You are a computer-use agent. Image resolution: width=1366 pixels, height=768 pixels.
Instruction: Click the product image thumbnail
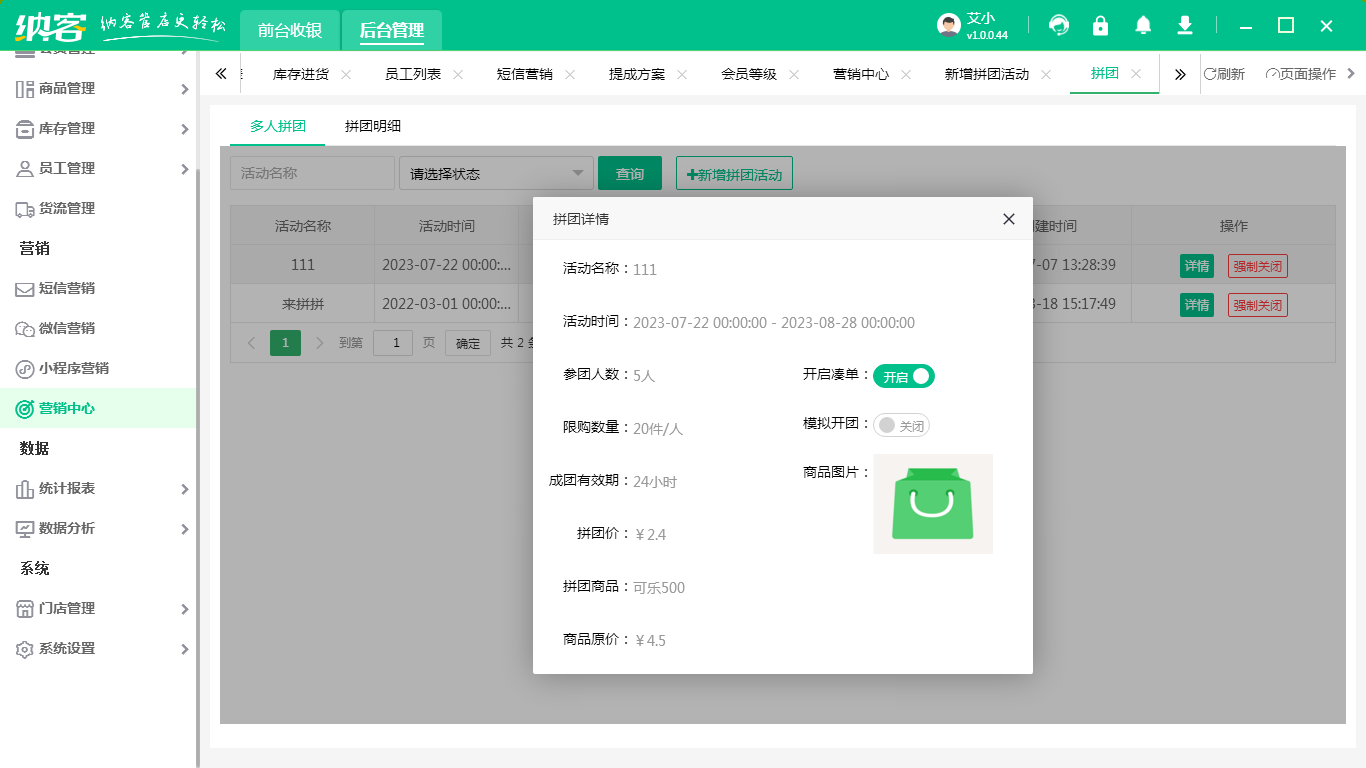pos(932,504)
